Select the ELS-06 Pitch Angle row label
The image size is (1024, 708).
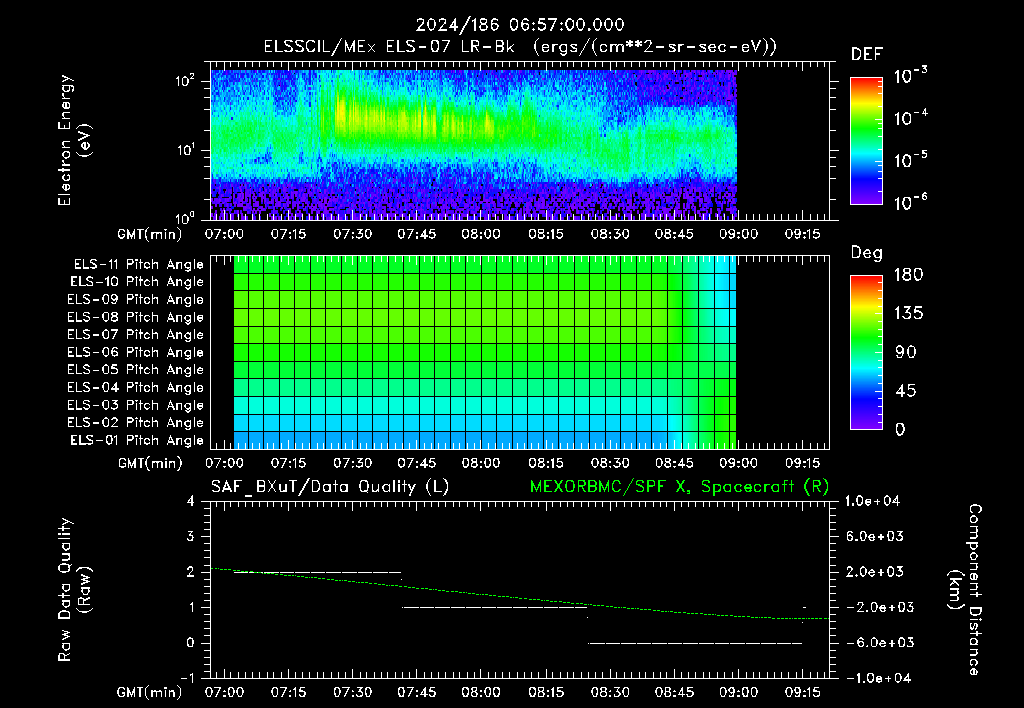click(135, 353)
